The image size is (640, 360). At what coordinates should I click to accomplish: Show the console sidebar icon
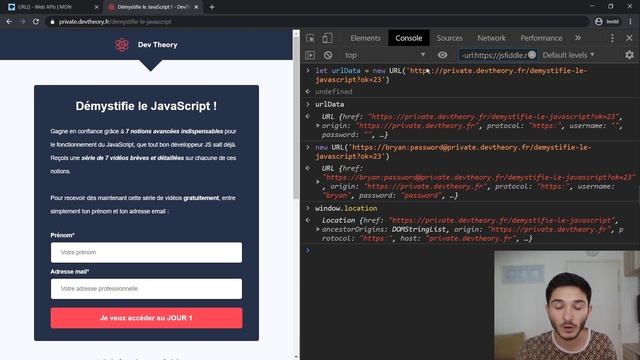310,55
